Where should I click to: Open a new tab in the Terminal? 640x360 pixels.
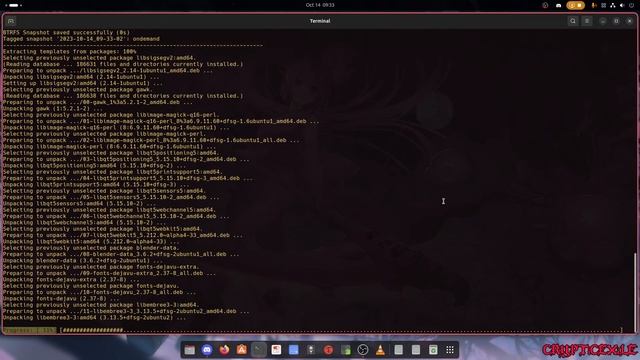point(11,21)
